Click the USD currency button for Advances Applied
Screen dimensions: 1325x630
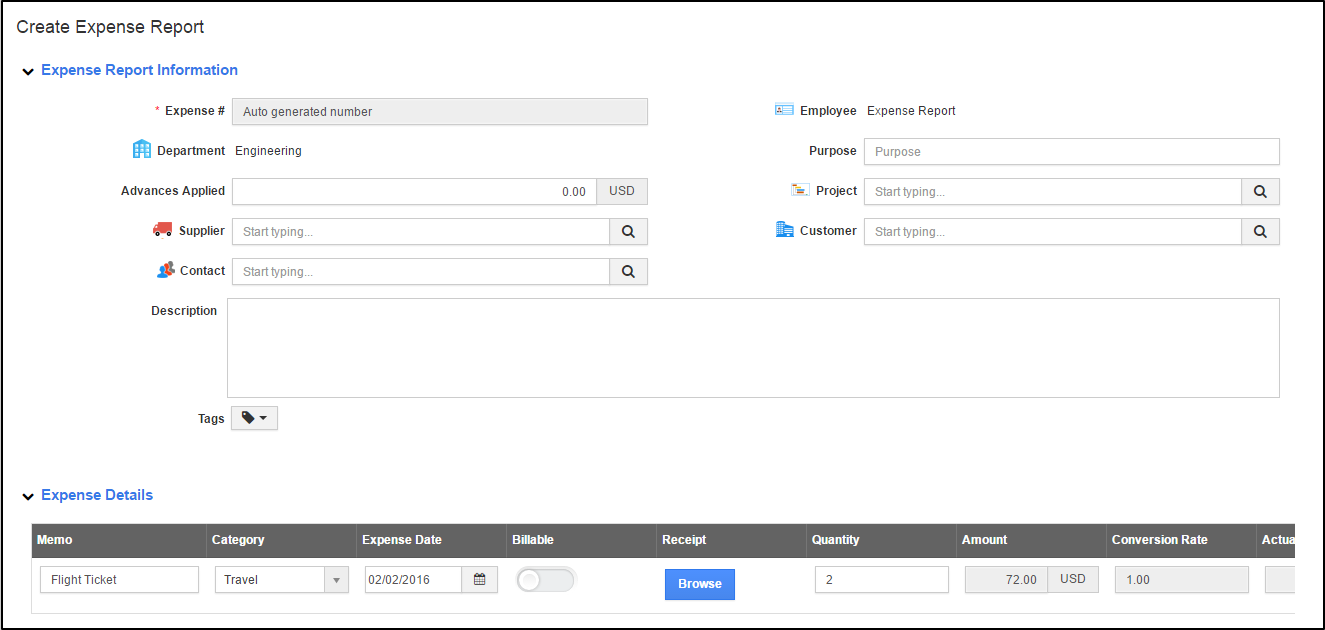point(622,191)
